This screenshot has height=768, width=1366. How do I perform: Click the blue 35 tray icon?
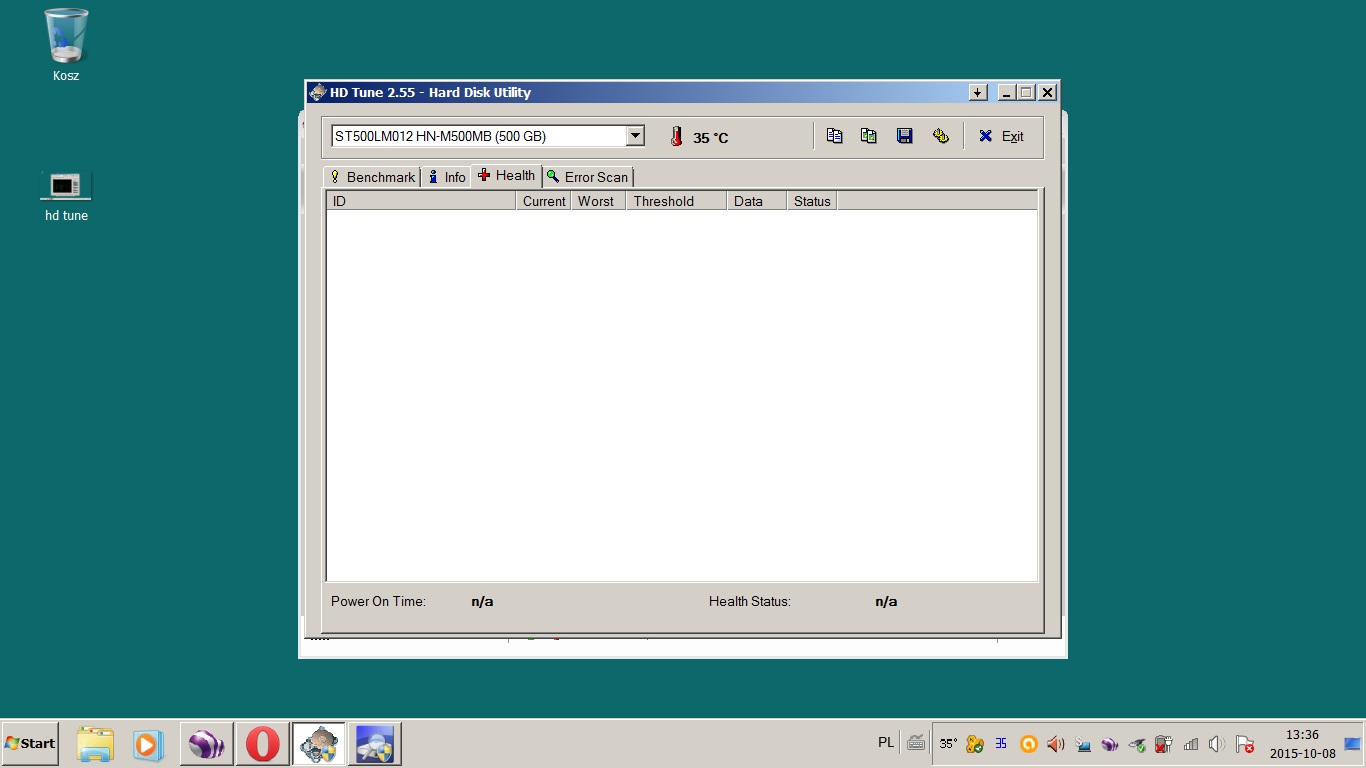click(1001, 743)
